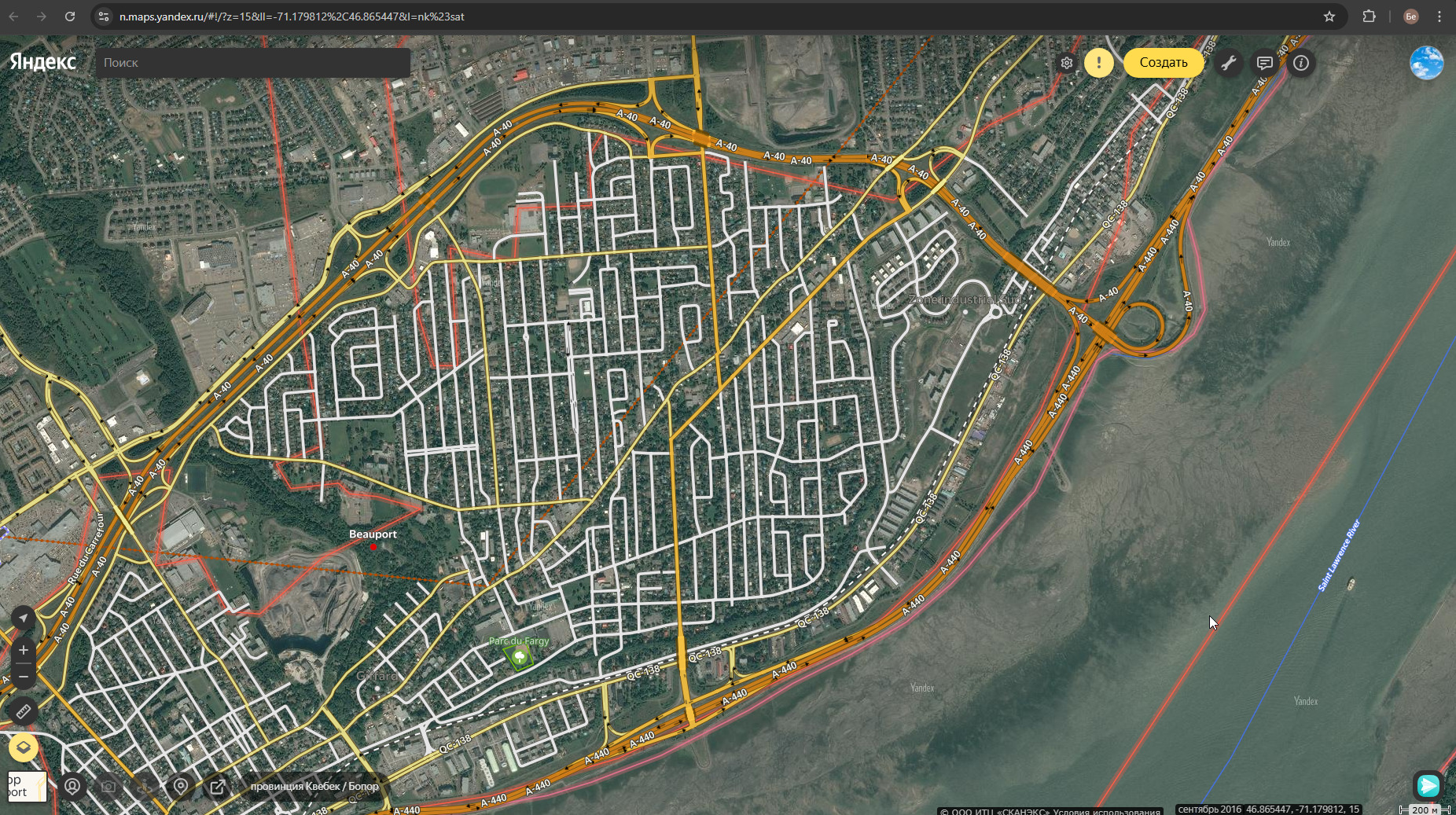This screenshot has width=1456, height=815.
Task: Open the wrench tools menu
Action: 1229,63
